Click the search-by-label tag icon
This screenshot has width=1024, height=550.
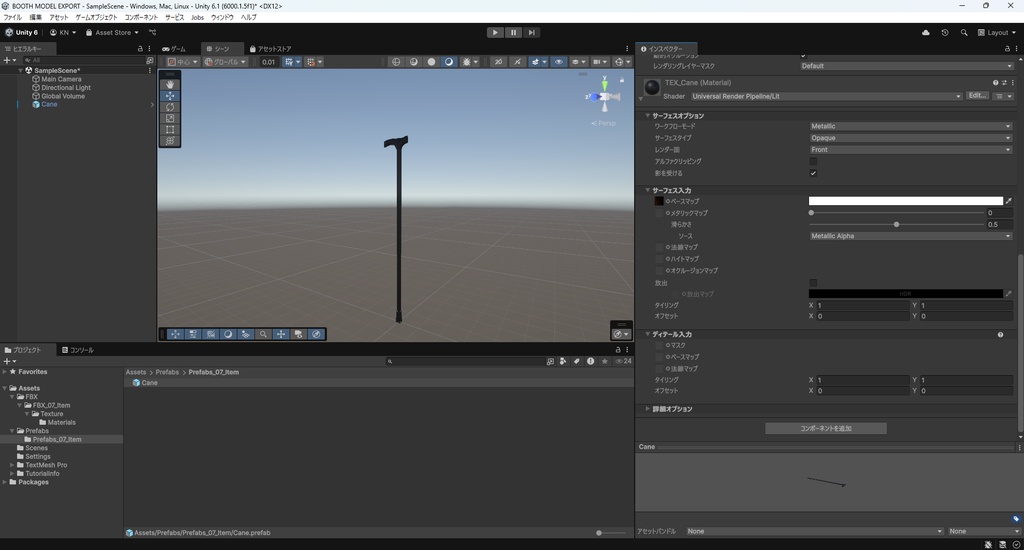click(576, 361)
